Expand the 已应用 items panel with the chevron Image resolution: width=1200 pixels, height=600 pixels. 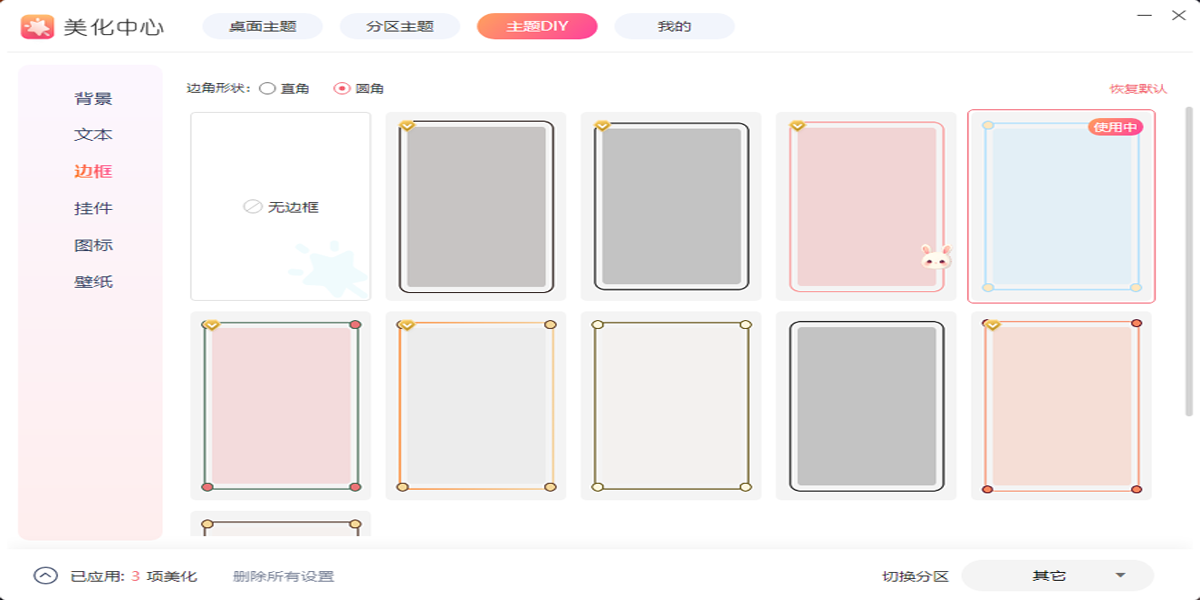click(x=45, y=576)
